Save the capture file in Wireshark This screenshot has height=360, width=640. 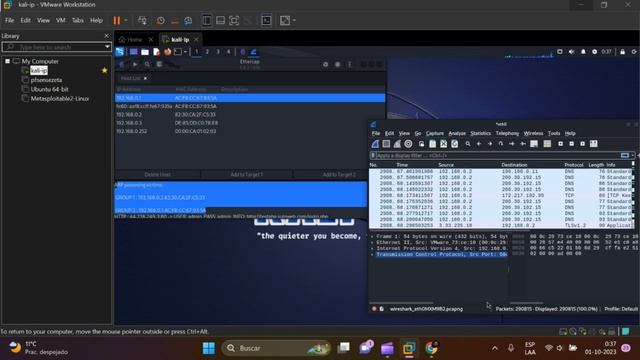(x=433, y=144)
